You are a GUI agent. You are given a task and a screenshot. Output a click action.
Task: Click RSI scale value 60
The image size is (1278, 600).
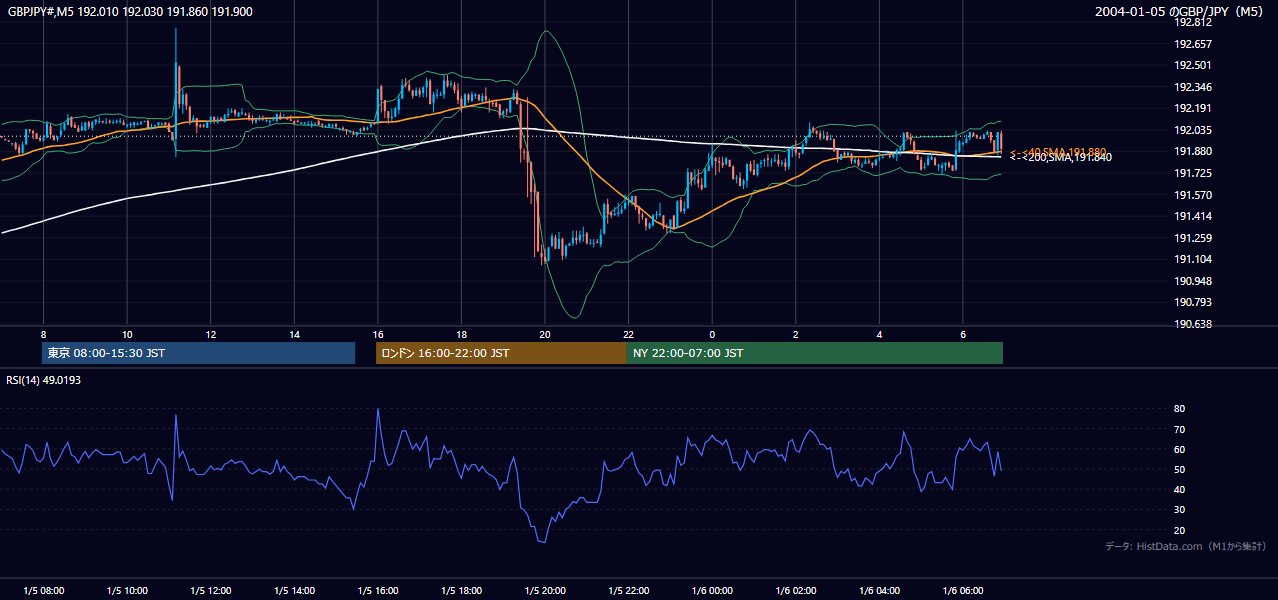tap(1180, 449)
